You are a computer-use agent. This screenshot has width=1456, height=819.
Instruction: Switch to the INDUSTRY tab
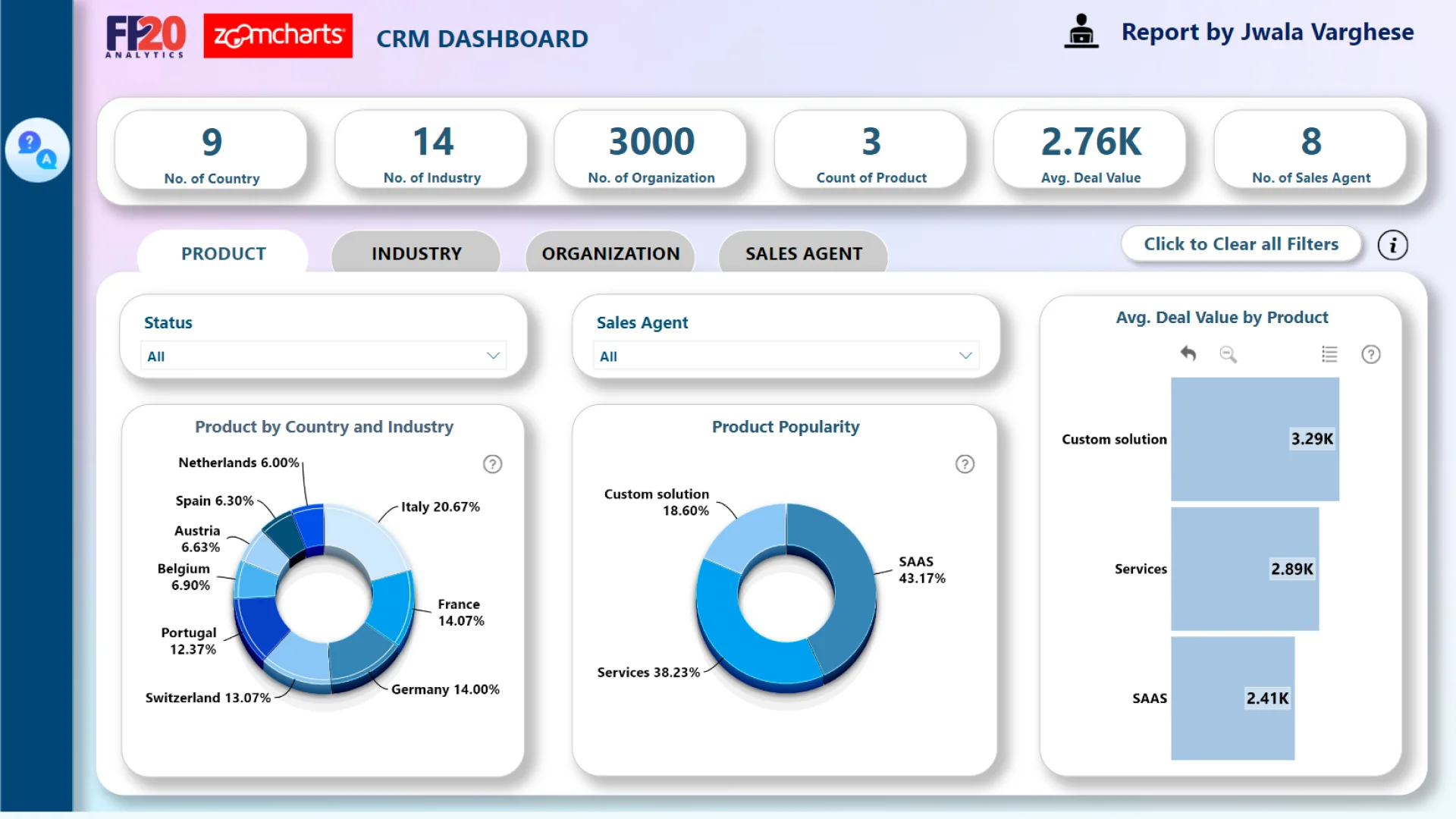pos(416,253)
